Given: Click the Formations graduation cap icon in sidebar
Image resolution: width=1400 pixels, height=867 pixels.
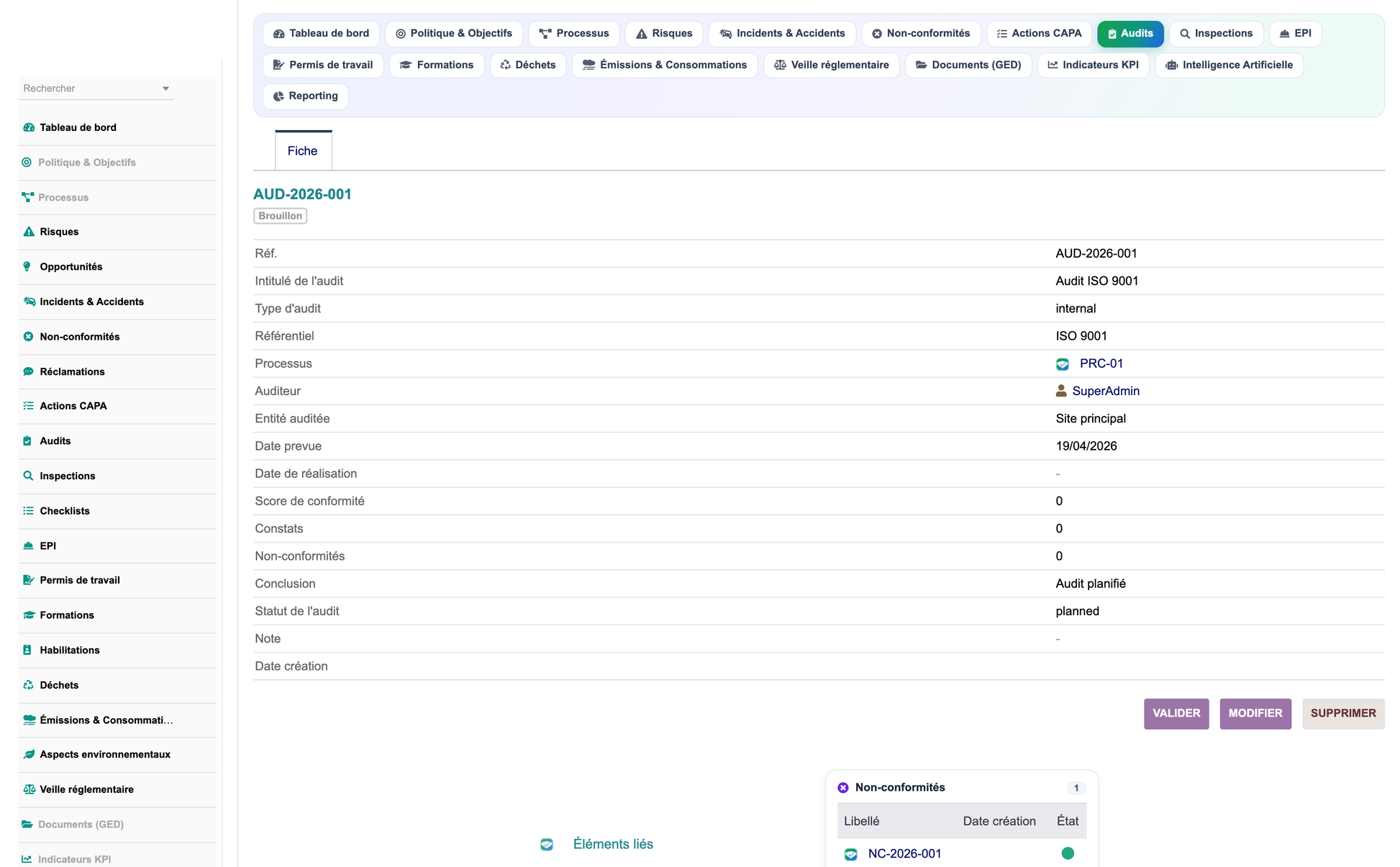Looking at the screenshot, I should tap(29, 615).
